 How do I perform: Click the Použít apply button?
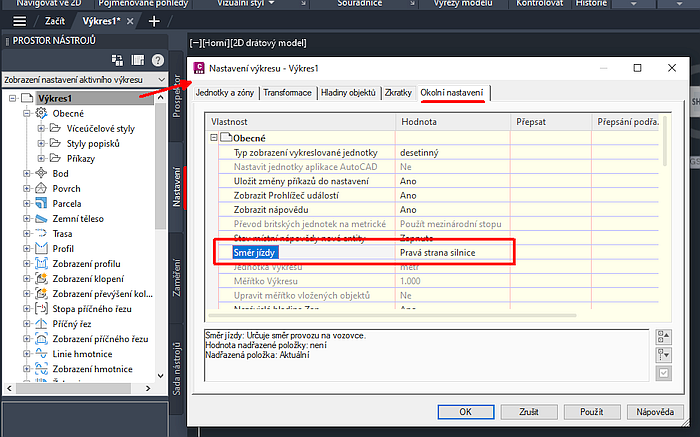(x=591, y=411)
